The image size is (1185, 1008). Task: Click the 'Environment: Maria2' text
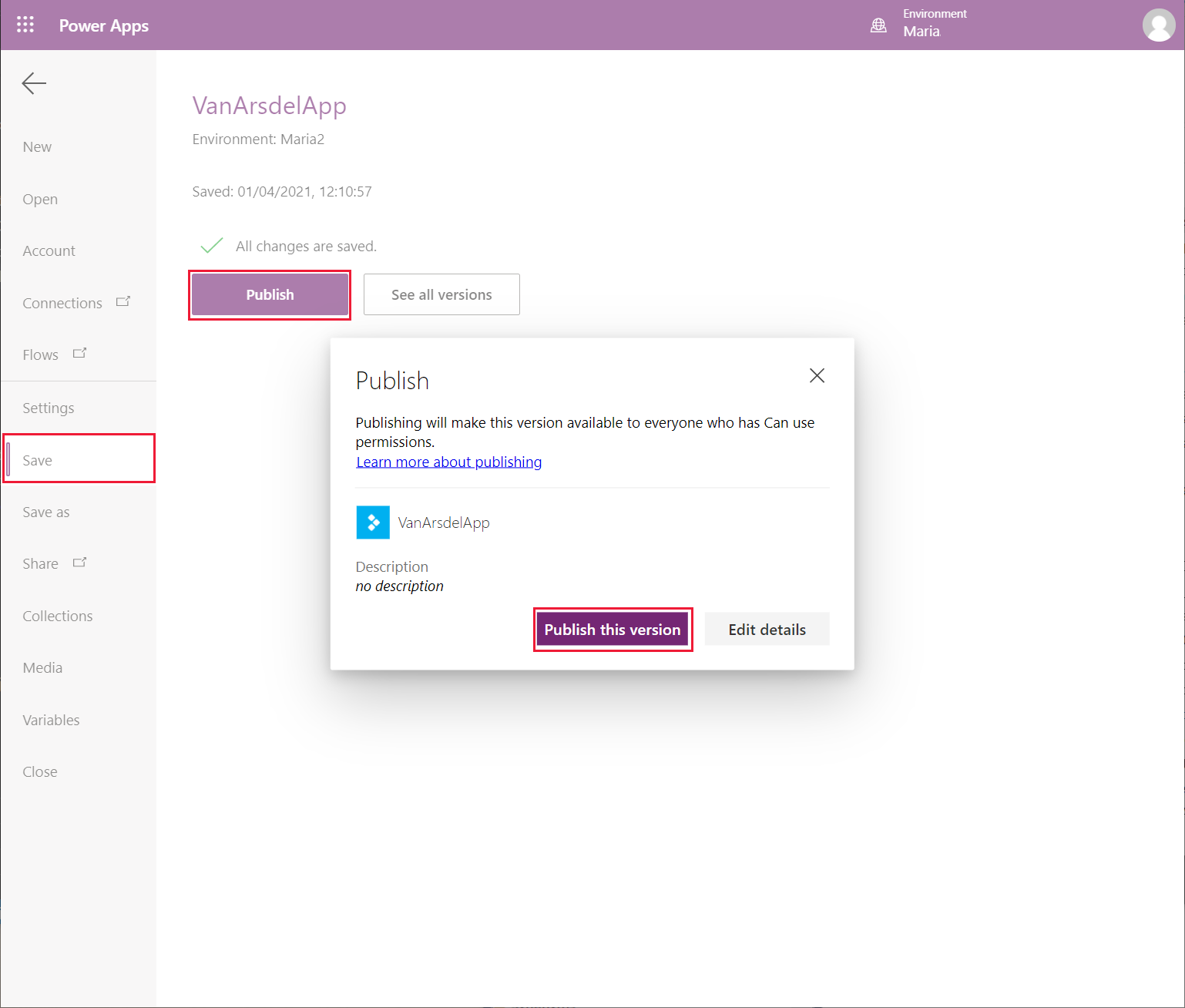point(259,139)
